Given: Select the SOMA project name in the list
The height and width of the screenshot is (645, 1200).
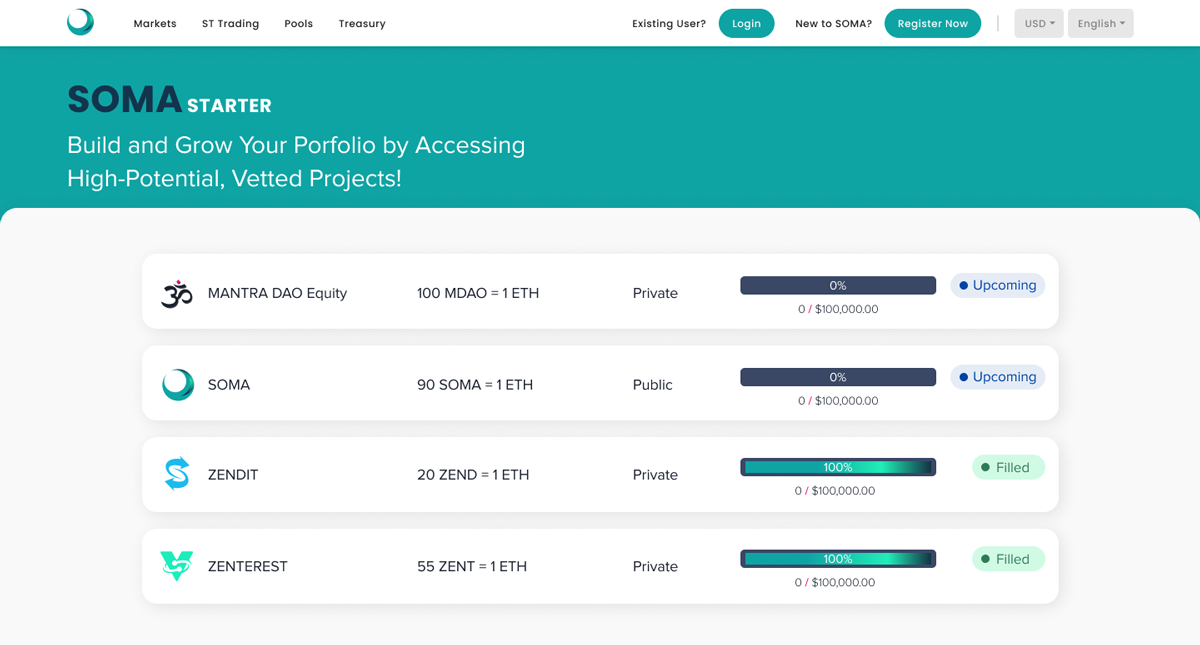Looking at the screenshot, I should pyautogui.click(x=229, y=385).
